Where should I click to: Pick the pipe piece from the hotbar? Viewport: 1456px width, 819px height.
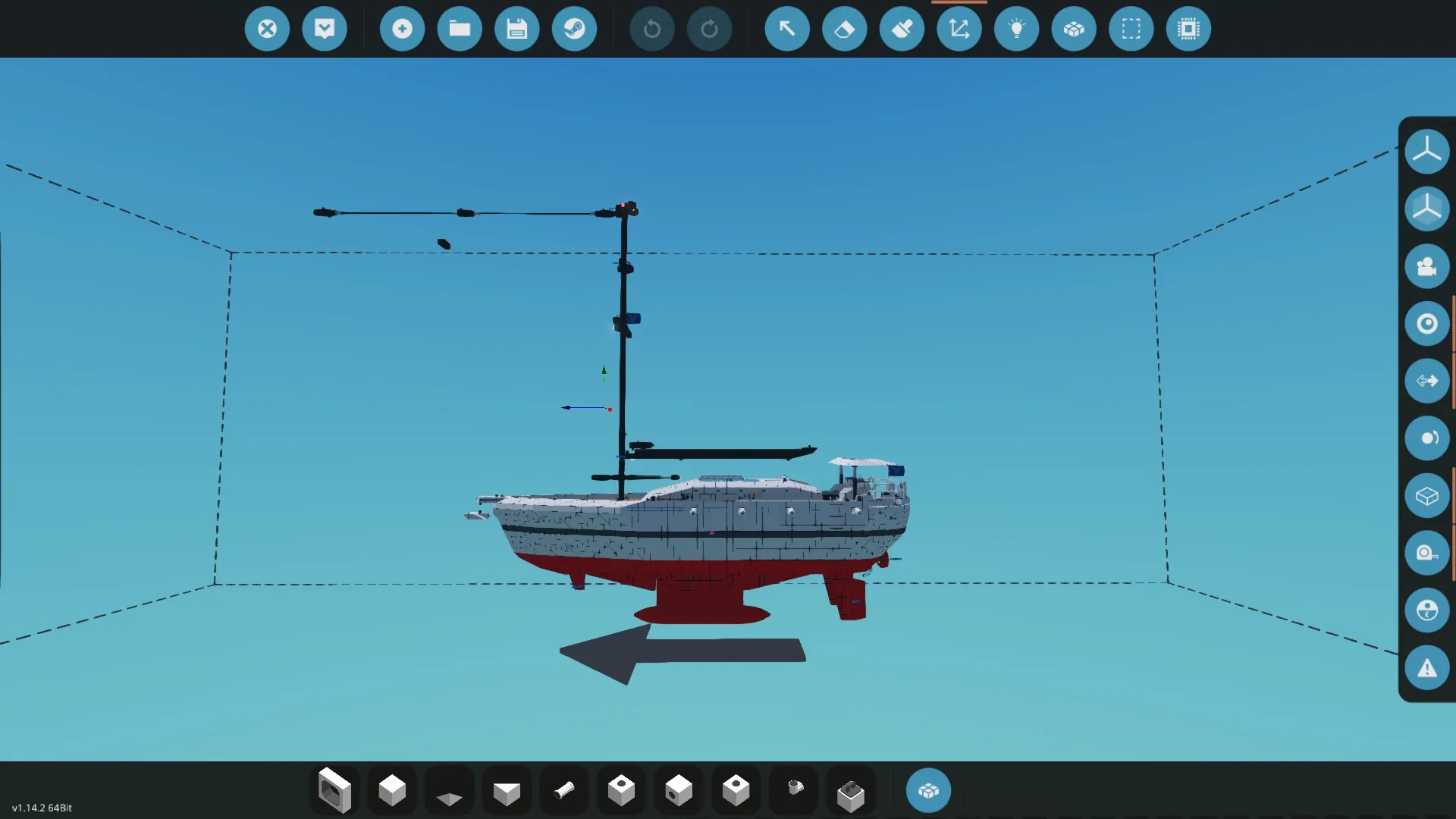point(563,790)
